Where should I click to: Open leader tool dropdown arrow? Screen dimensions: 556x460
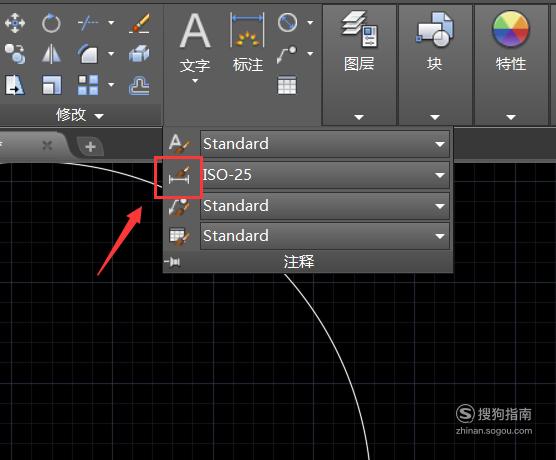310,54
